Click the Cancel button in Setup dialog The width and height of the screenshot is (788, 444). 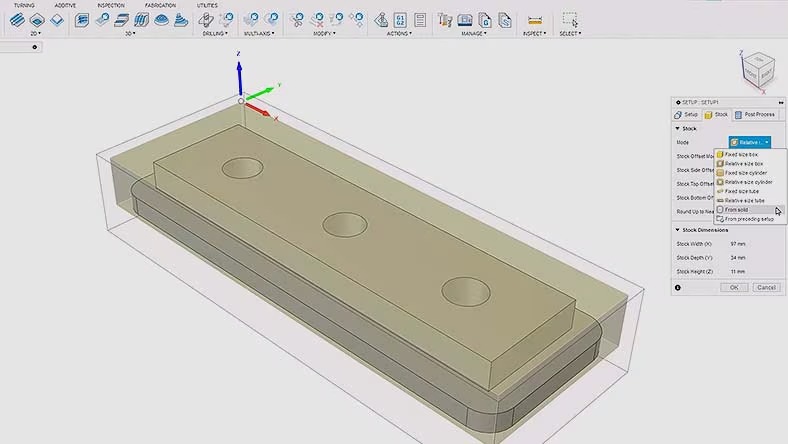coord(765,287)
